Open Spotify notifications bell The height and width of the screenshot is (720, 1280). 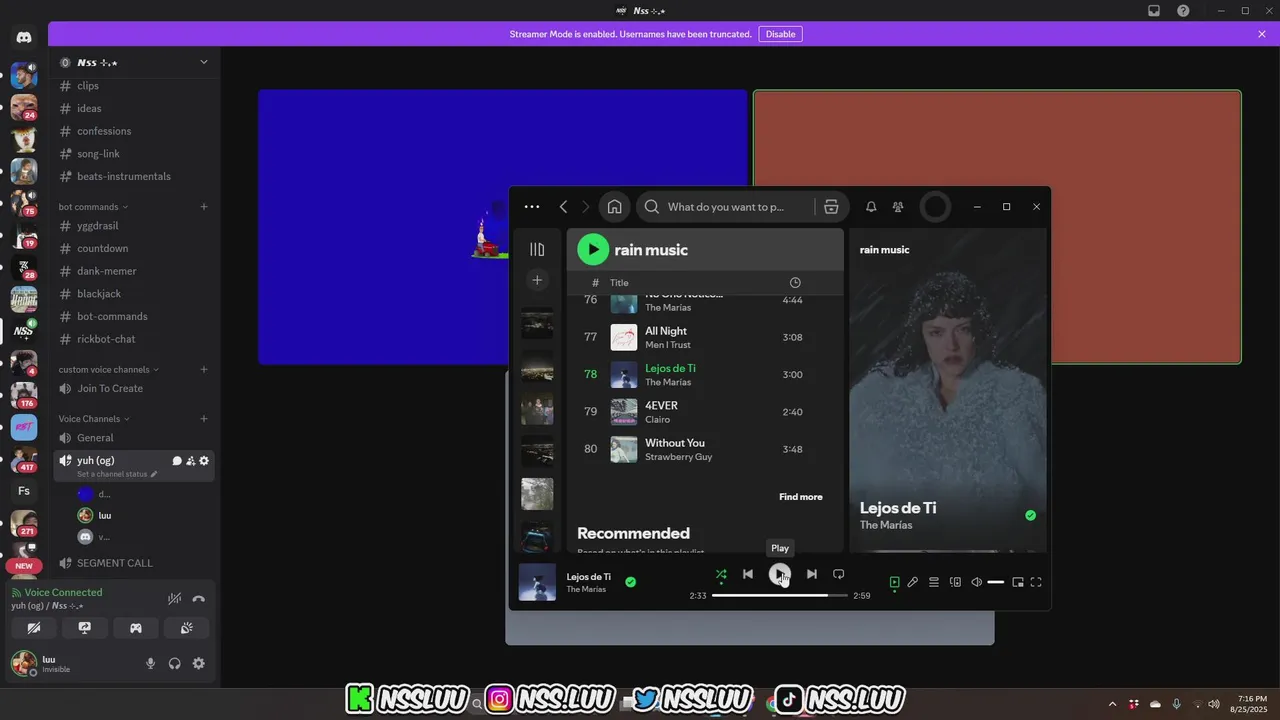871,207
